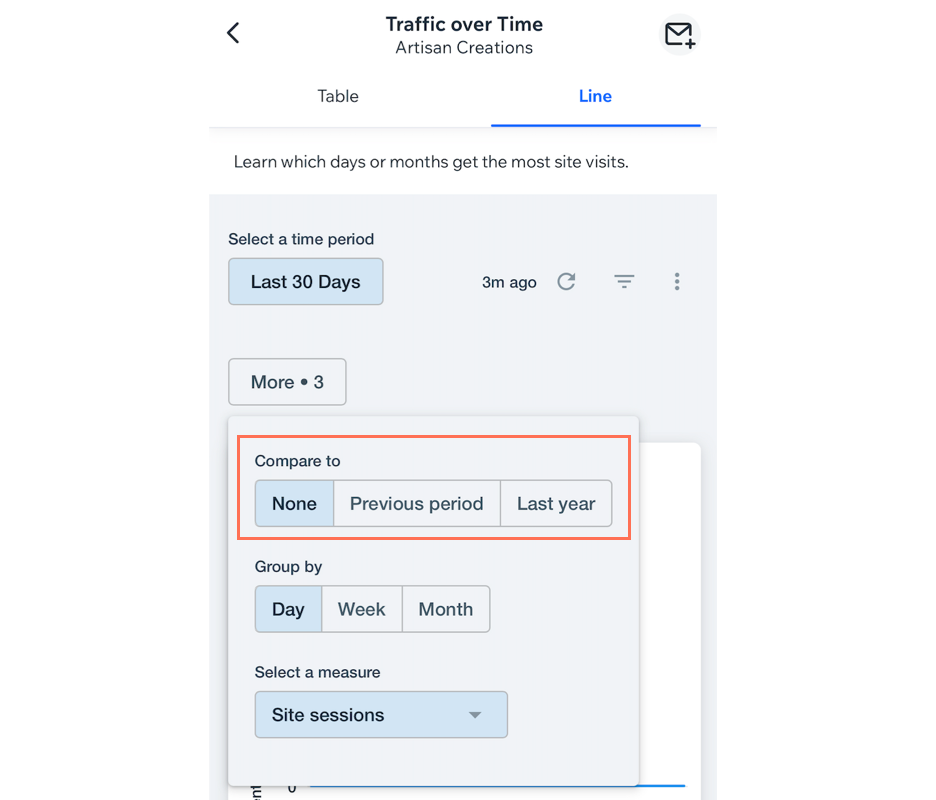
Task: Group data by Day
Action: pyautogui.click(x=288, y=609)
